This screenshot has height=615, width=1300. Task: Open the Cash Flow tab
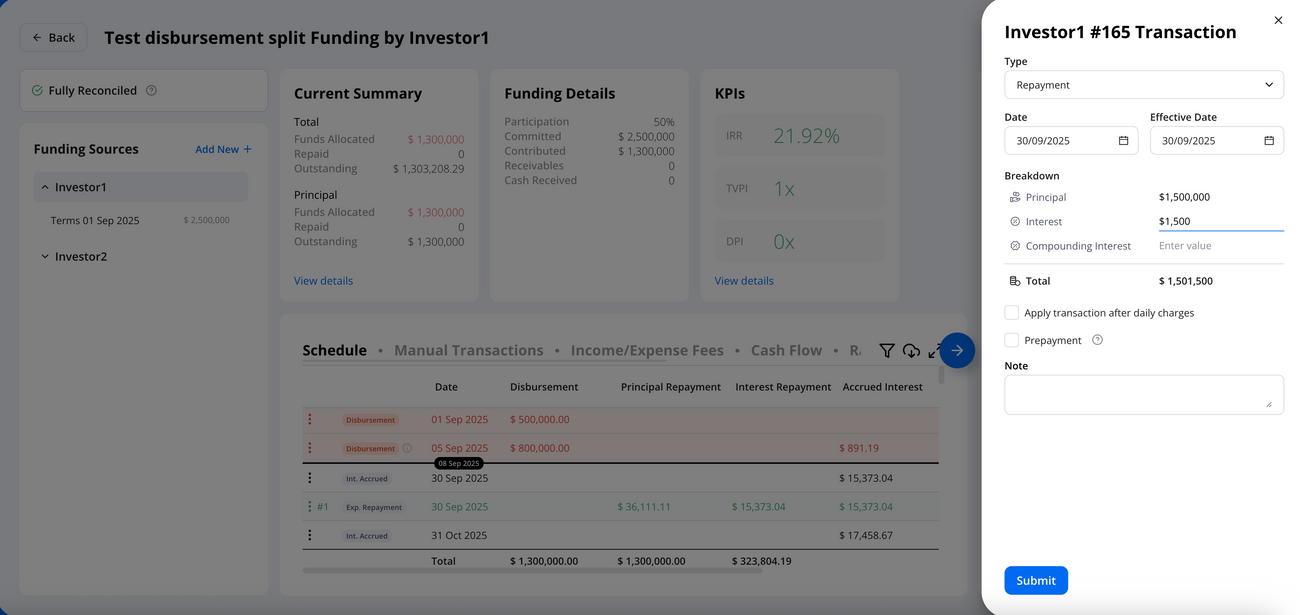tap(786, 350)
